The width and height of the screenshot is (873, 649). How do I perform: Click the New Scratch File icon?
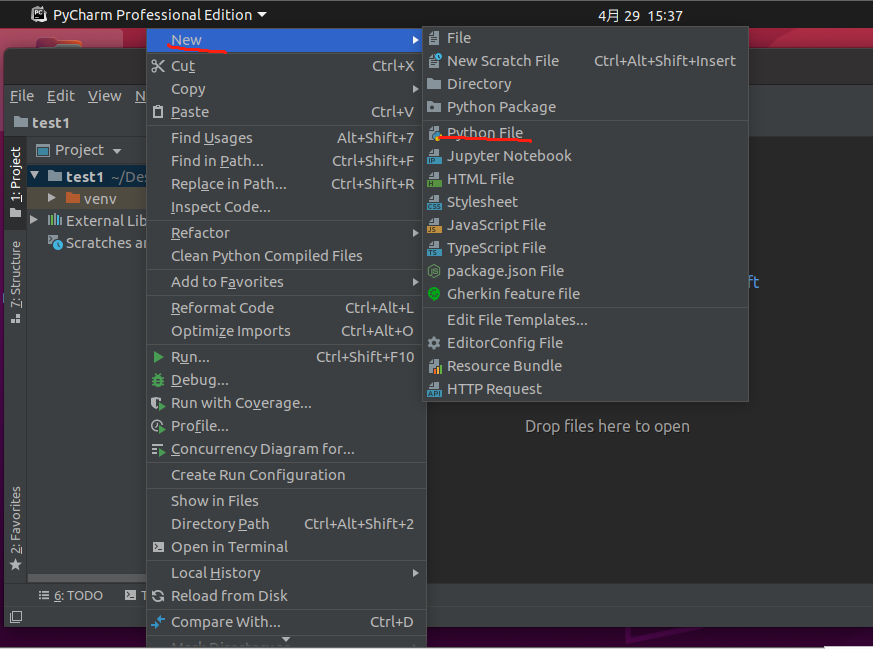(434, 61)
